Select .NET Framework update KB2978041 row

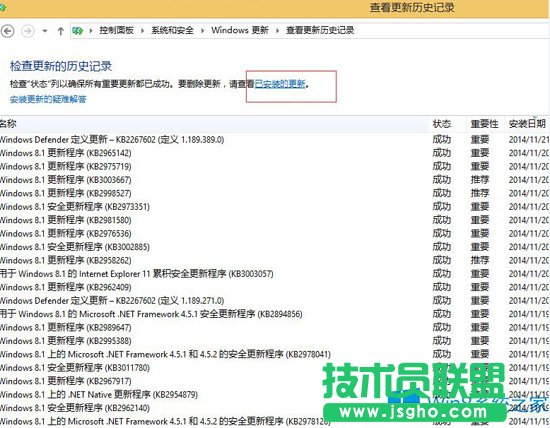coord(275,354)
